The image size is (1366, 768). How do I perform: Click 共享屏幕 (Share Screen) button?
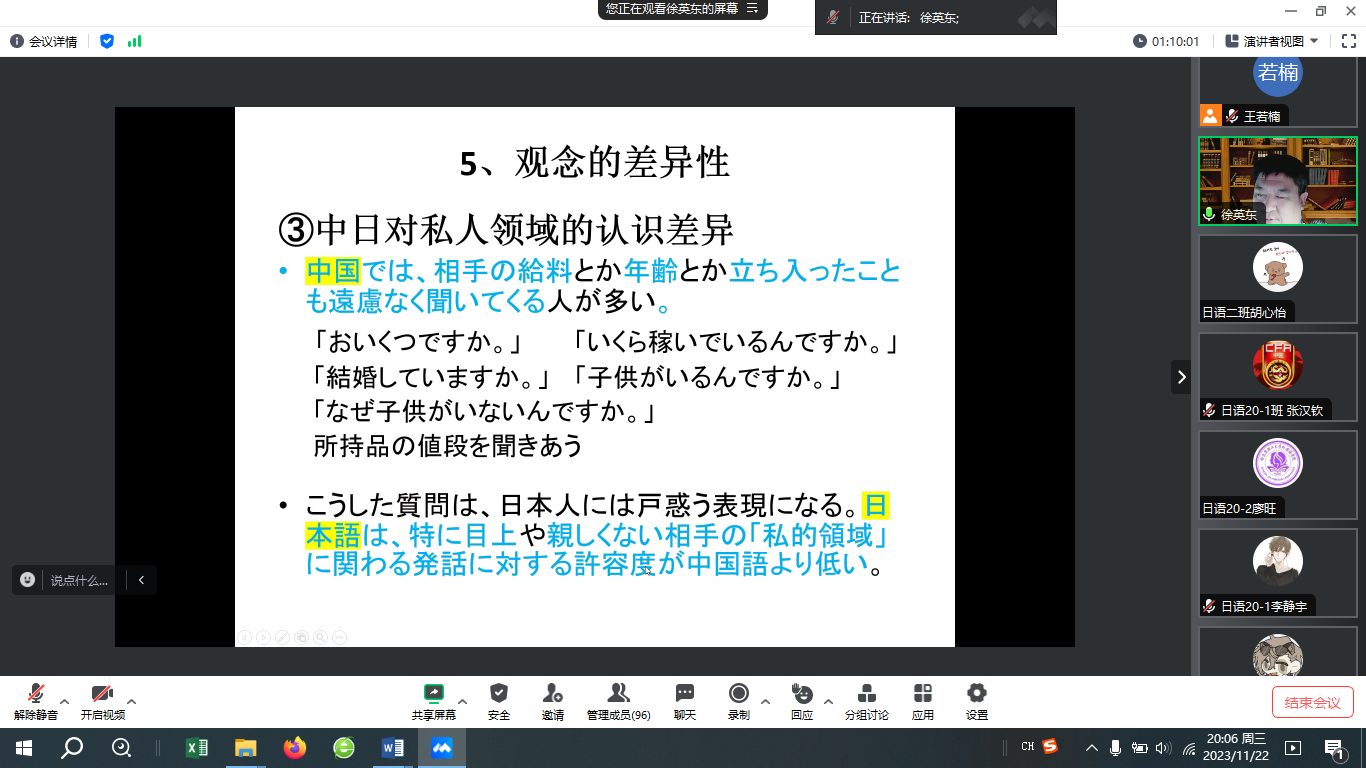[x=433, y=694]
